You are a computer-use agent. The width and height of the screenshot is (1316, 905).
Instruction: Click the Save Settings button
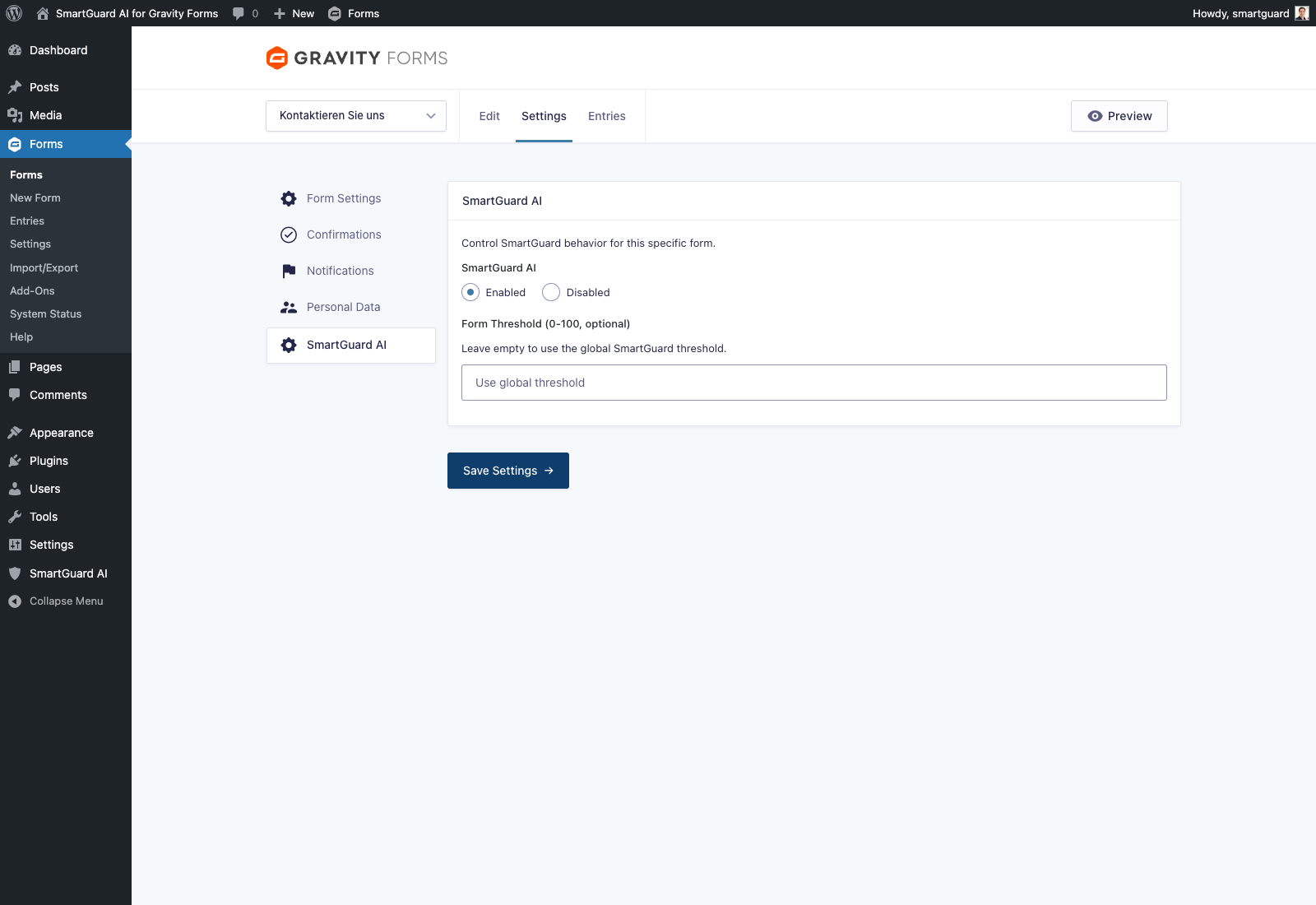508,471
